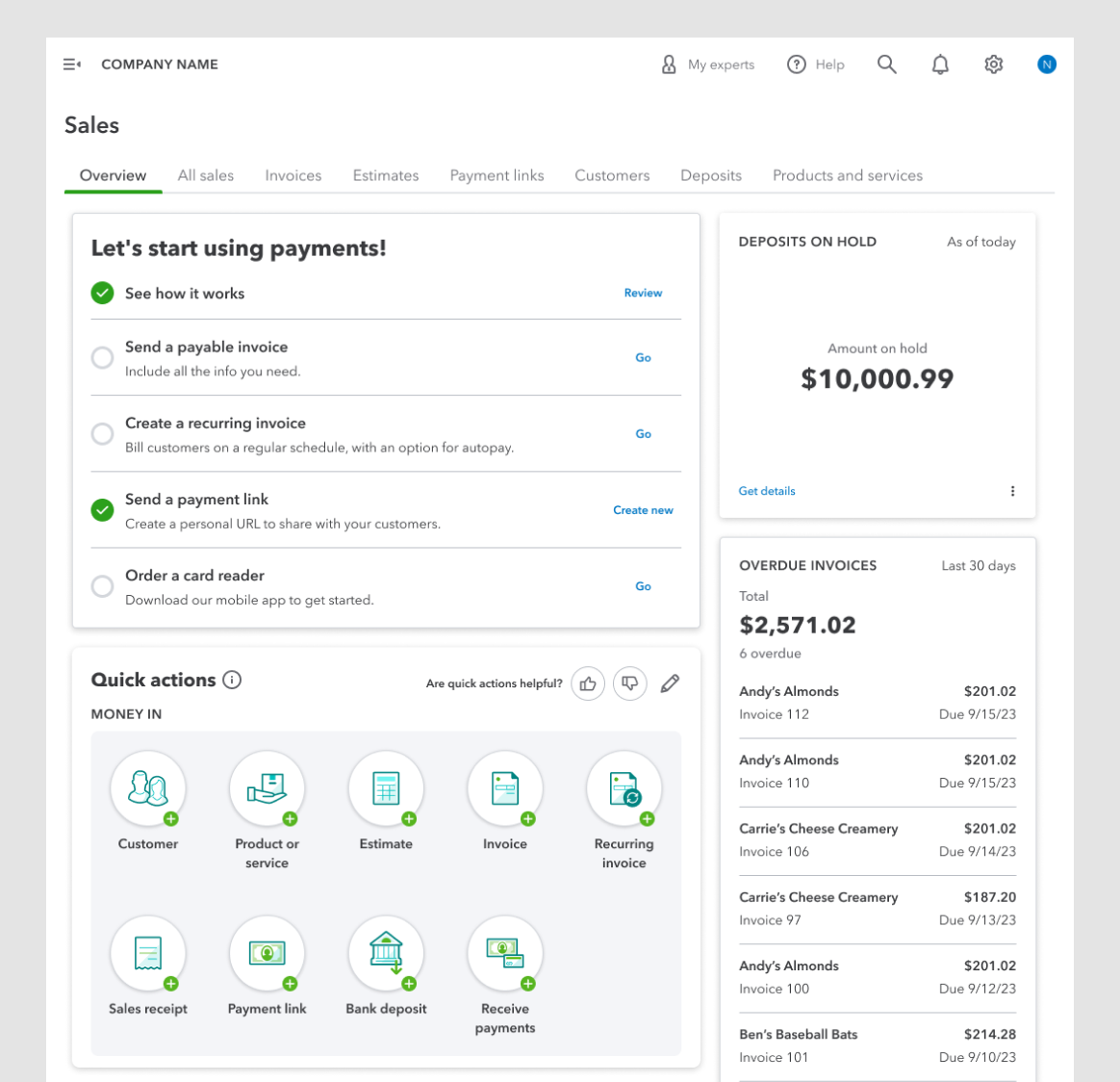Click the Invoice quick action icon
The width and height of the screenshot is (1120, 1082).
[x=505, y=786]
